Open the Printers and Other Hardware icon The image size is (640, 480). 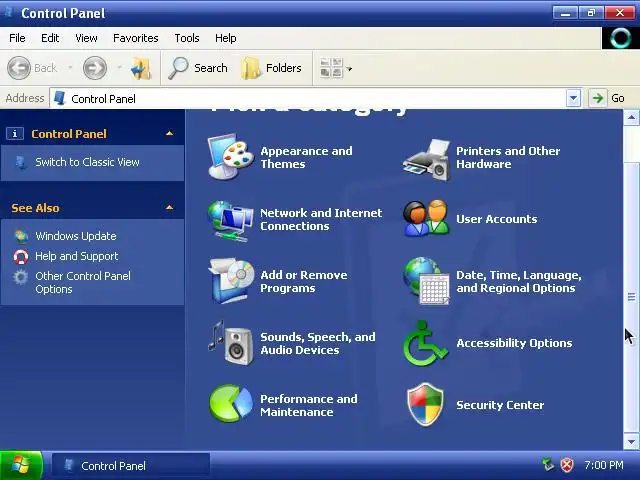427,159
